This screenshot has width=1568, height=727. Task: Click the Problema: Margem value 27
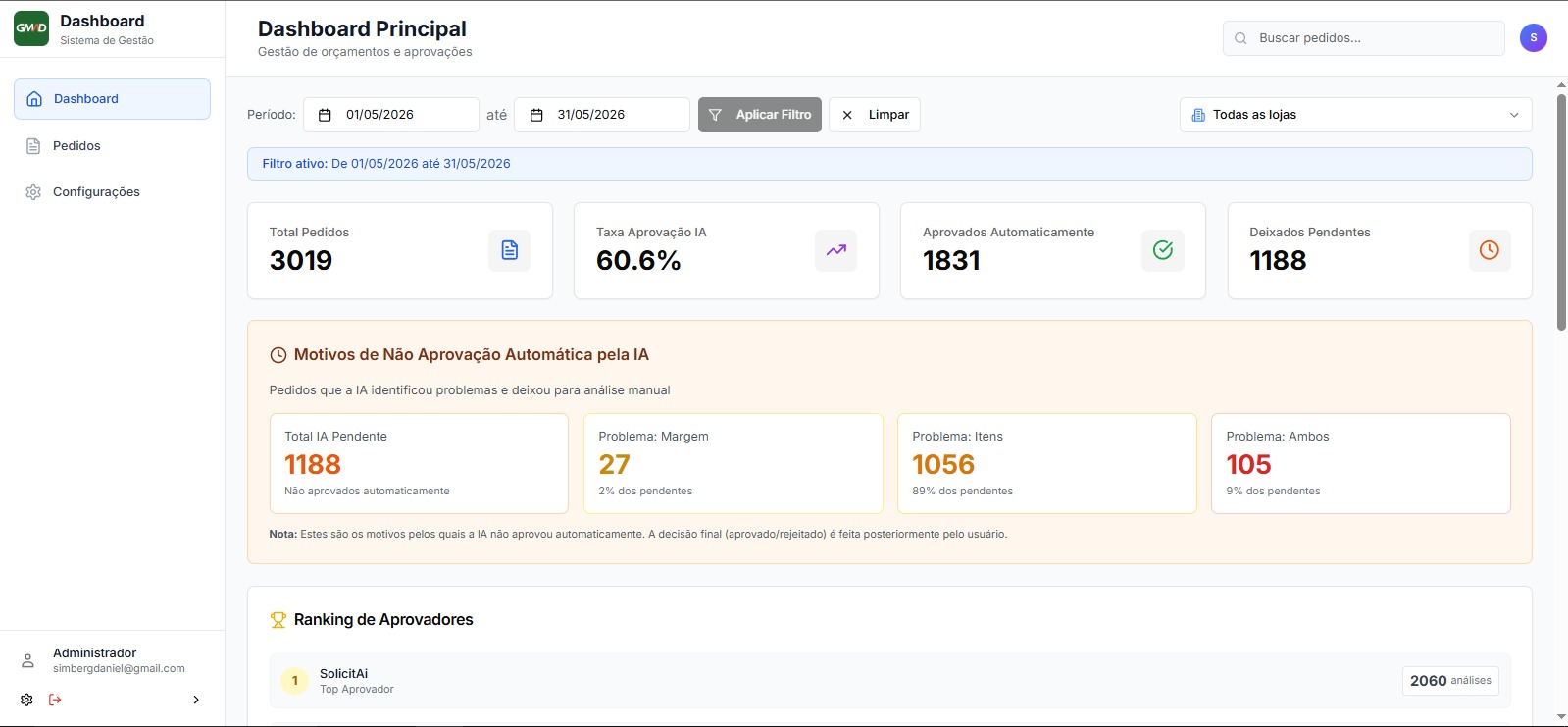tap(615, 464)
